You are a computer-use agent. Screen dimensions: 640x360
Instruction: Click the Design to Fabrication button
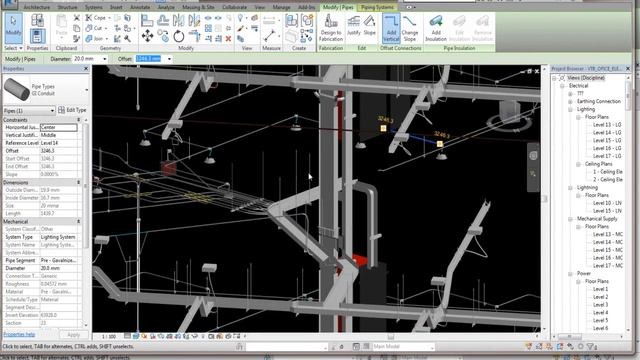click(x=331, y=28)
